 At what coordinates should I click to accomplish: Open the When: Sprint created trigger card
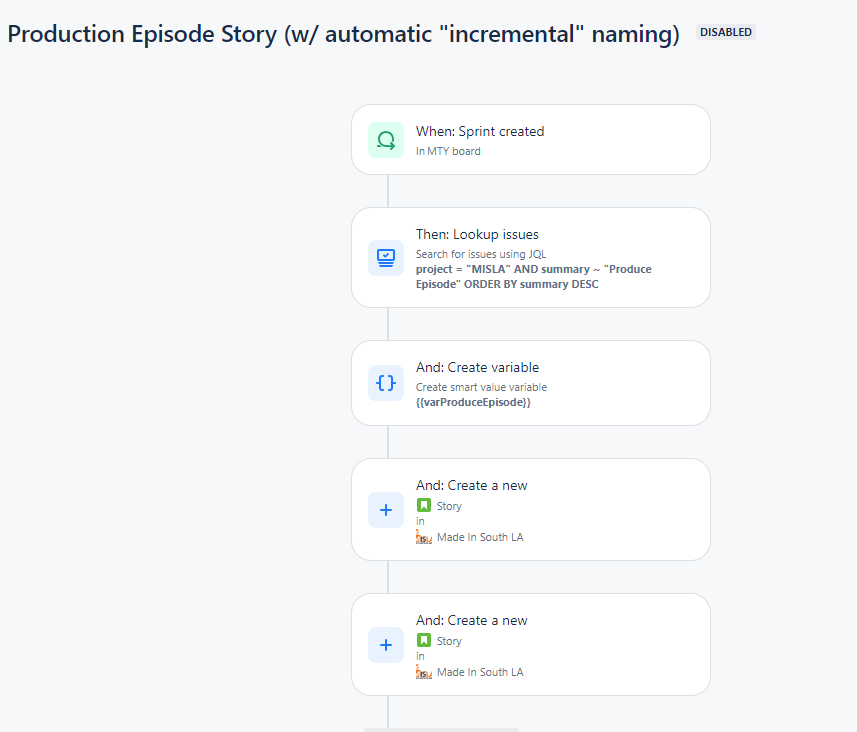click(531, 140)
